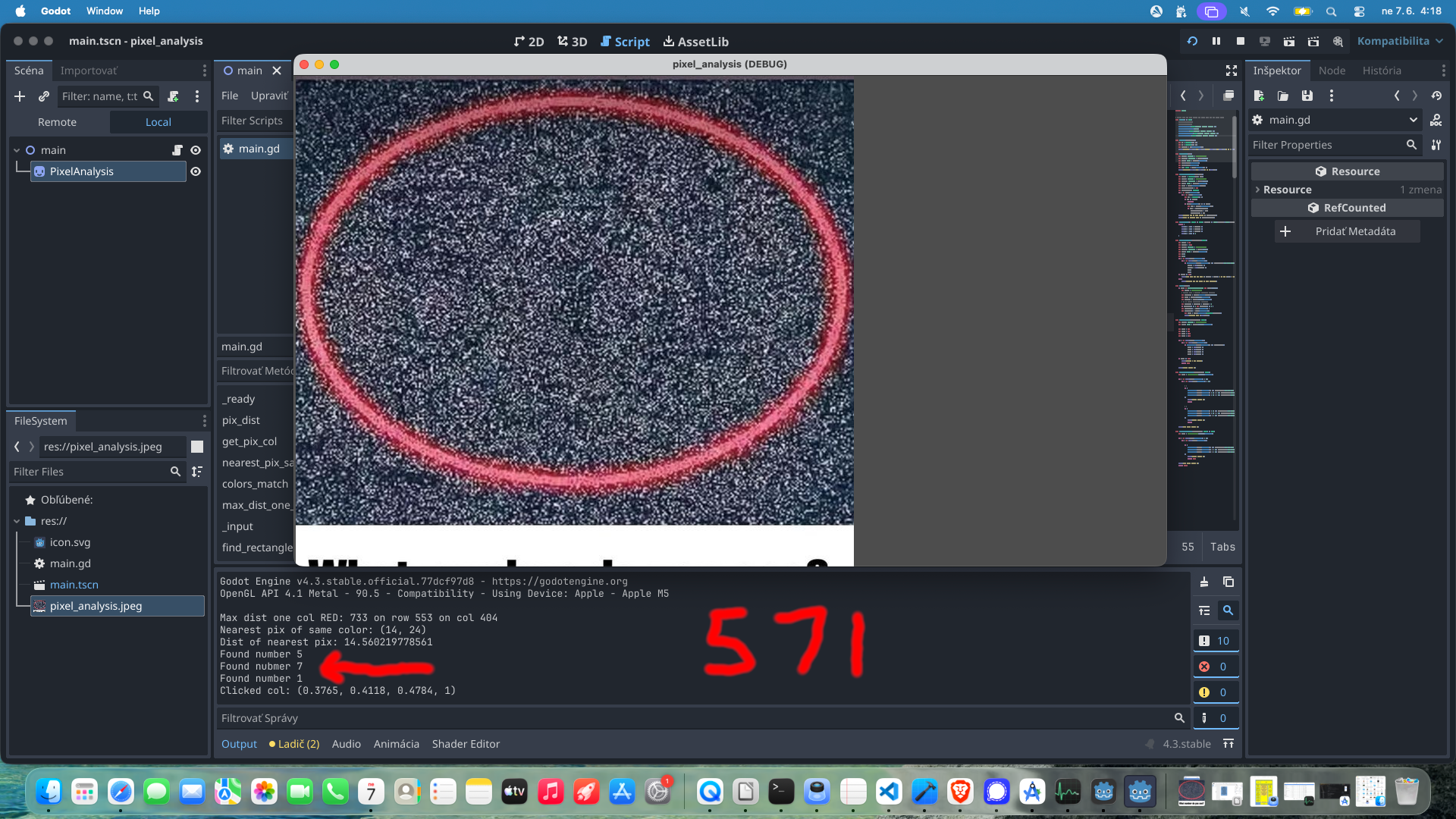
Task: Pause the running project
Action: pos(1216,41)
